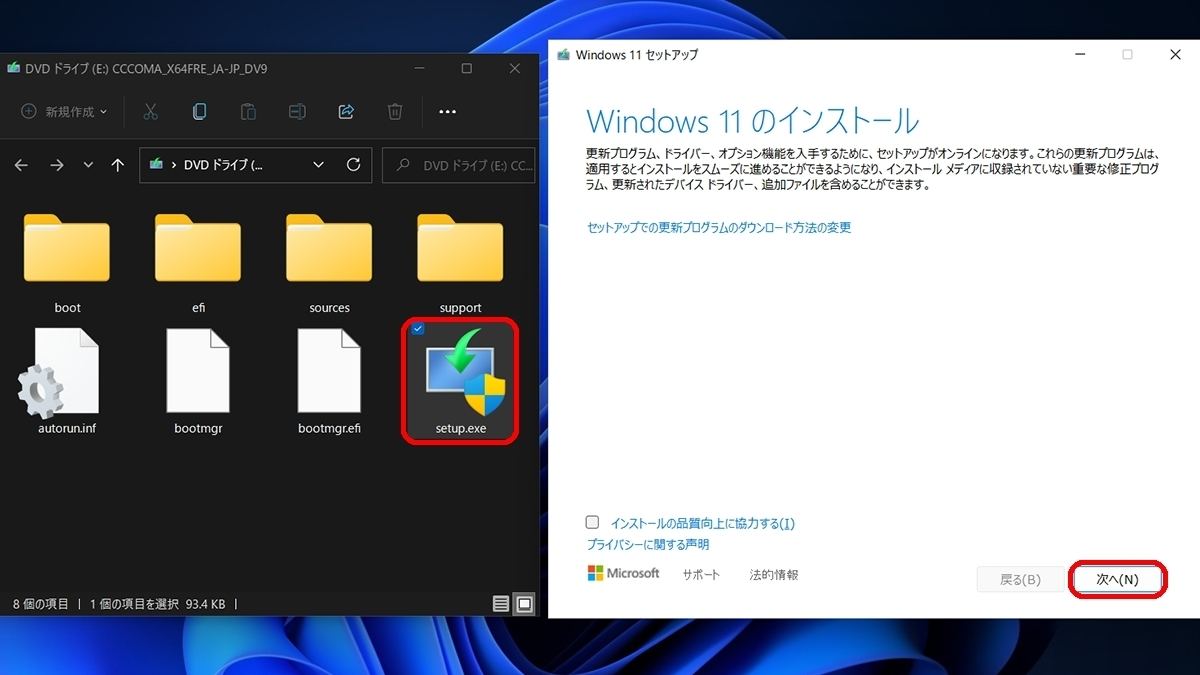The height and width of the screenshot is (675, 1200).
Task: Go up one folder level
Action: (x=118, y=165)
